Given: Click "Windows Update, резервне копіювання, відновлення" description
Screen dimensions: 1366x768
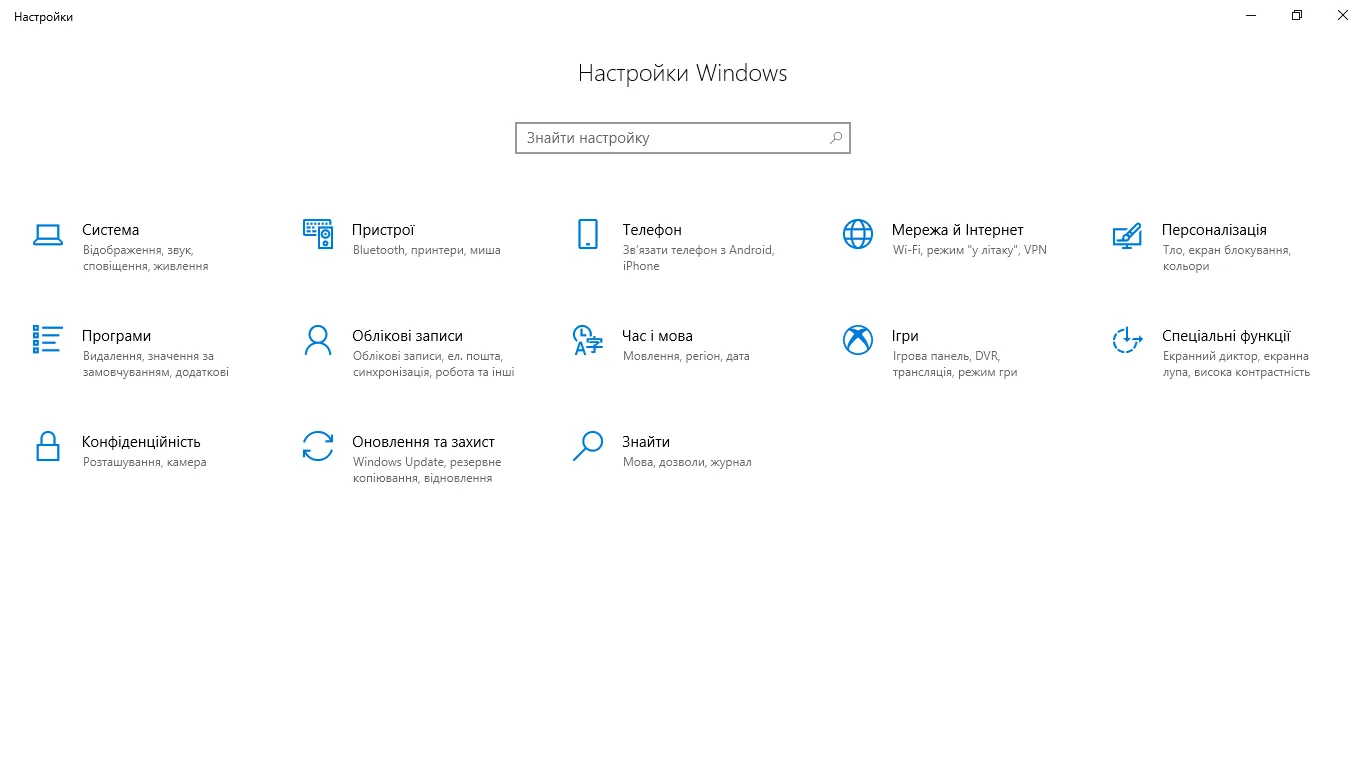Looking at the screenshot, I should [427, 470].
